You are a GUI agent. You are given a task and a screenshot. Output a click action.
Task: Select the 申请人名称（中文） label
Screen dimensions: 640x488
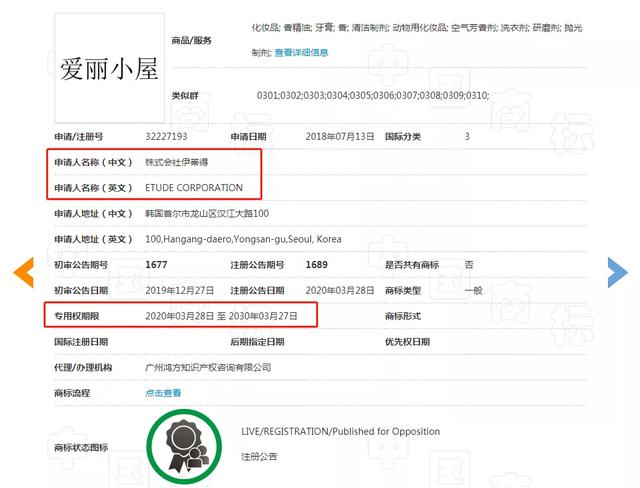click(x=93, y=162)
